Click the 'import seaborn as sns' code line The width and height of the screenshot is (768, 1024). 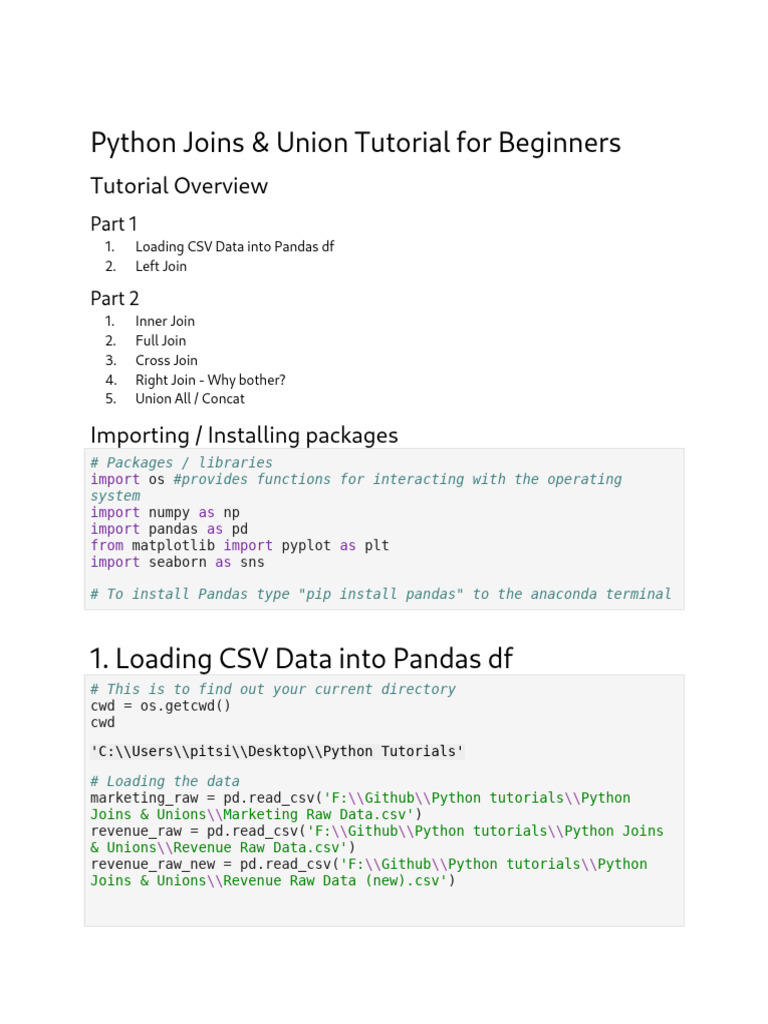177,562
